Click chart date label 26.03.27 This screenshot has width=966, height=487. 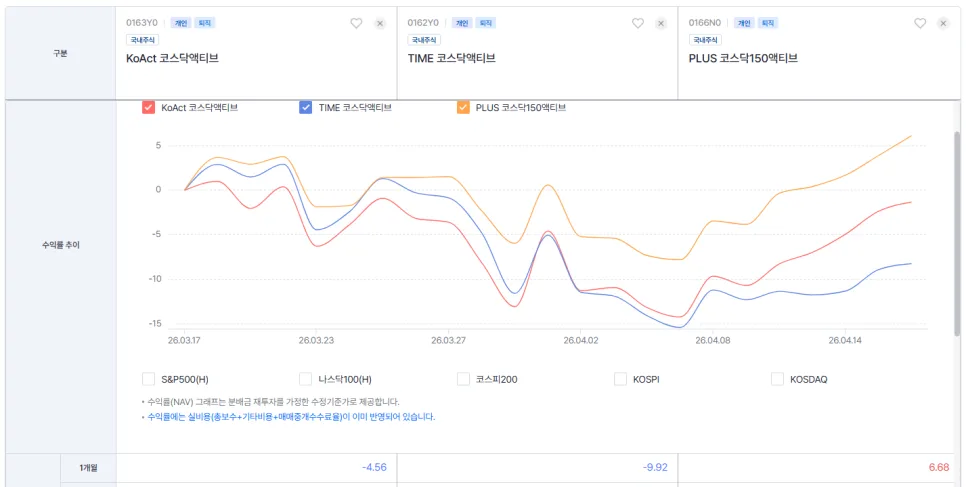(448, 340)
